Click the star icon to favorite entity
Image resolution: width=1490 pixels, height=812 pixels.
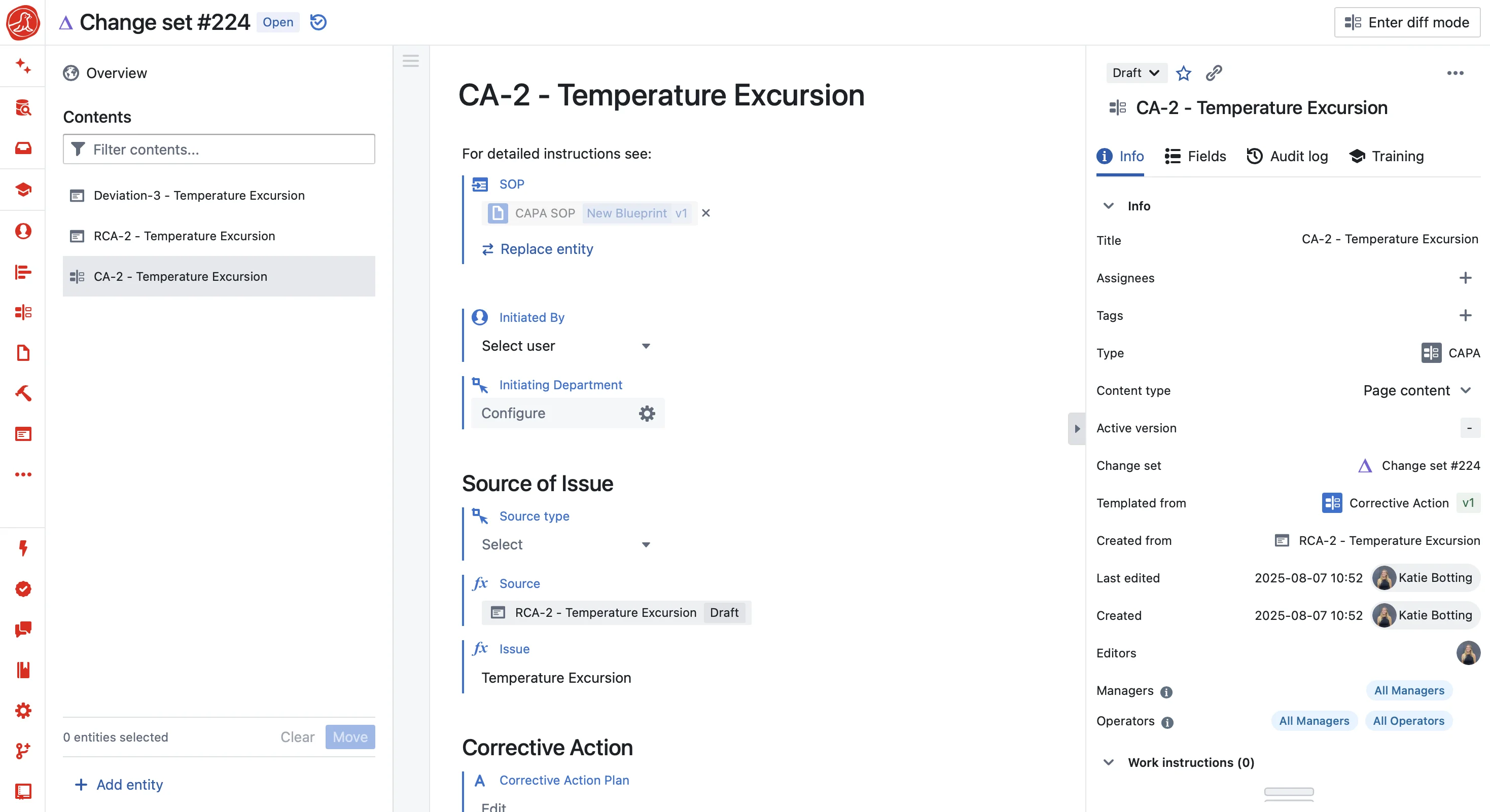point(1184,73)
